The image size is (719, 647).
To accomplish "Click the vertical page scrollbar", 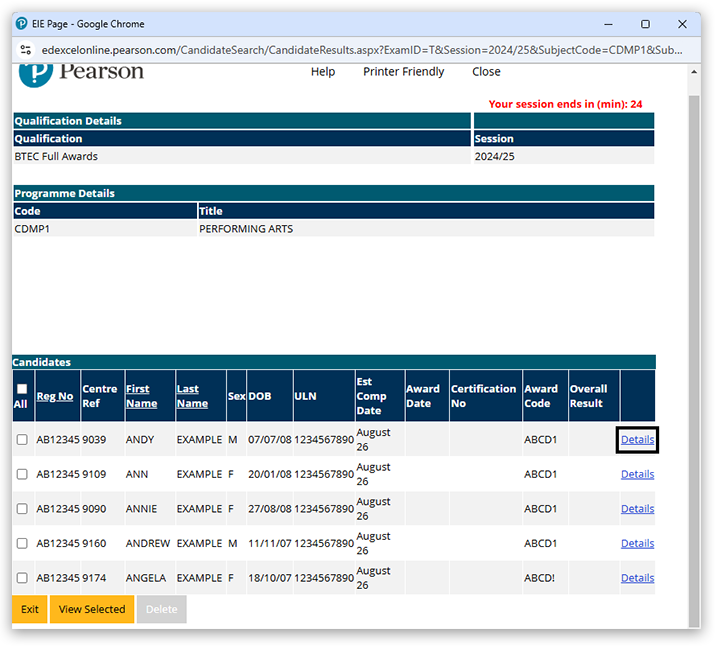I will coord(695,350).
